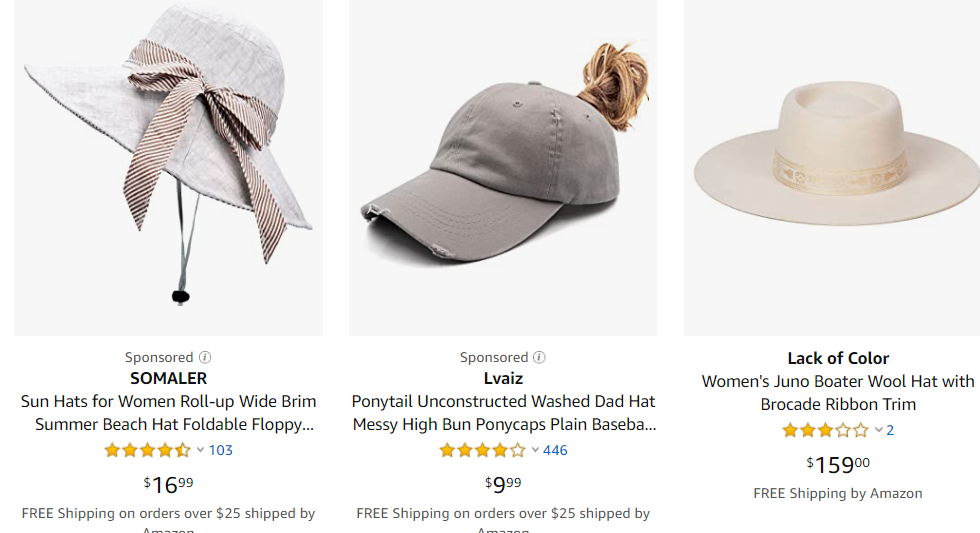This screenshot has width=980, height=533.
Task: Open Women's Juno Boater Wool Hat title
Action: point(838,393)
